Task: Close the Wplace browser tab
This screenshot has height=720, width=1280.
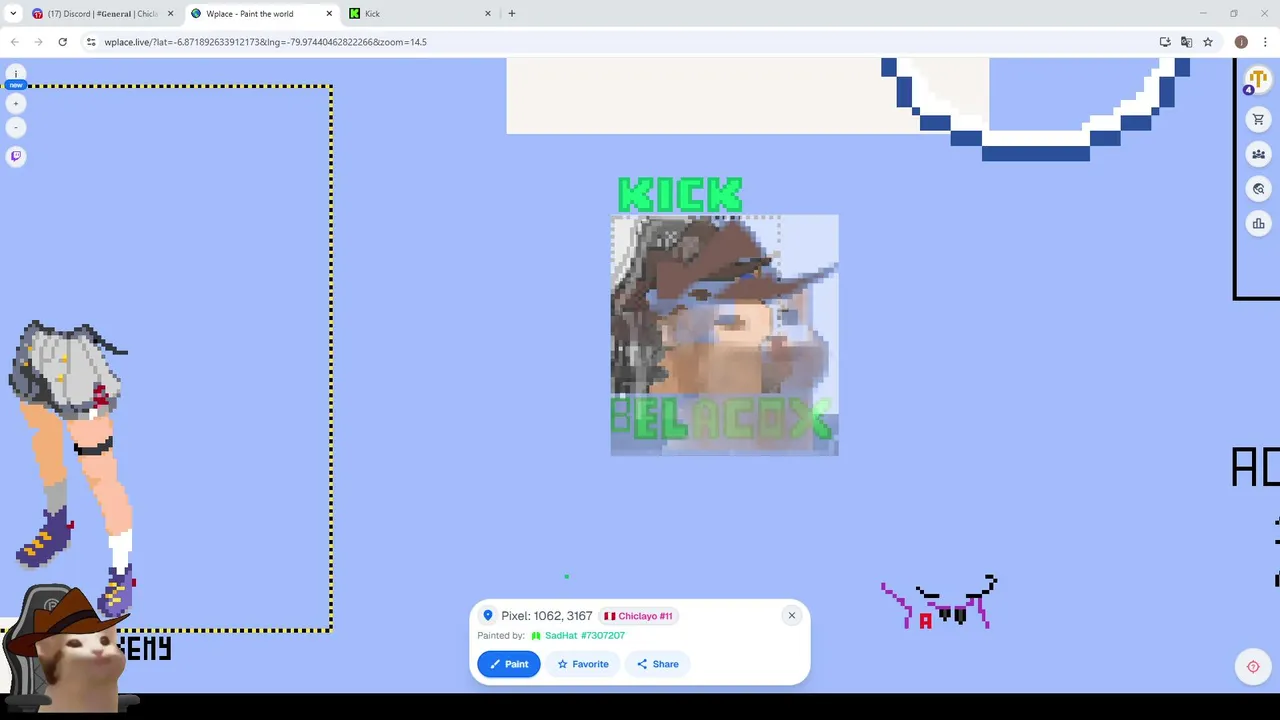Action: click(329, 14)
